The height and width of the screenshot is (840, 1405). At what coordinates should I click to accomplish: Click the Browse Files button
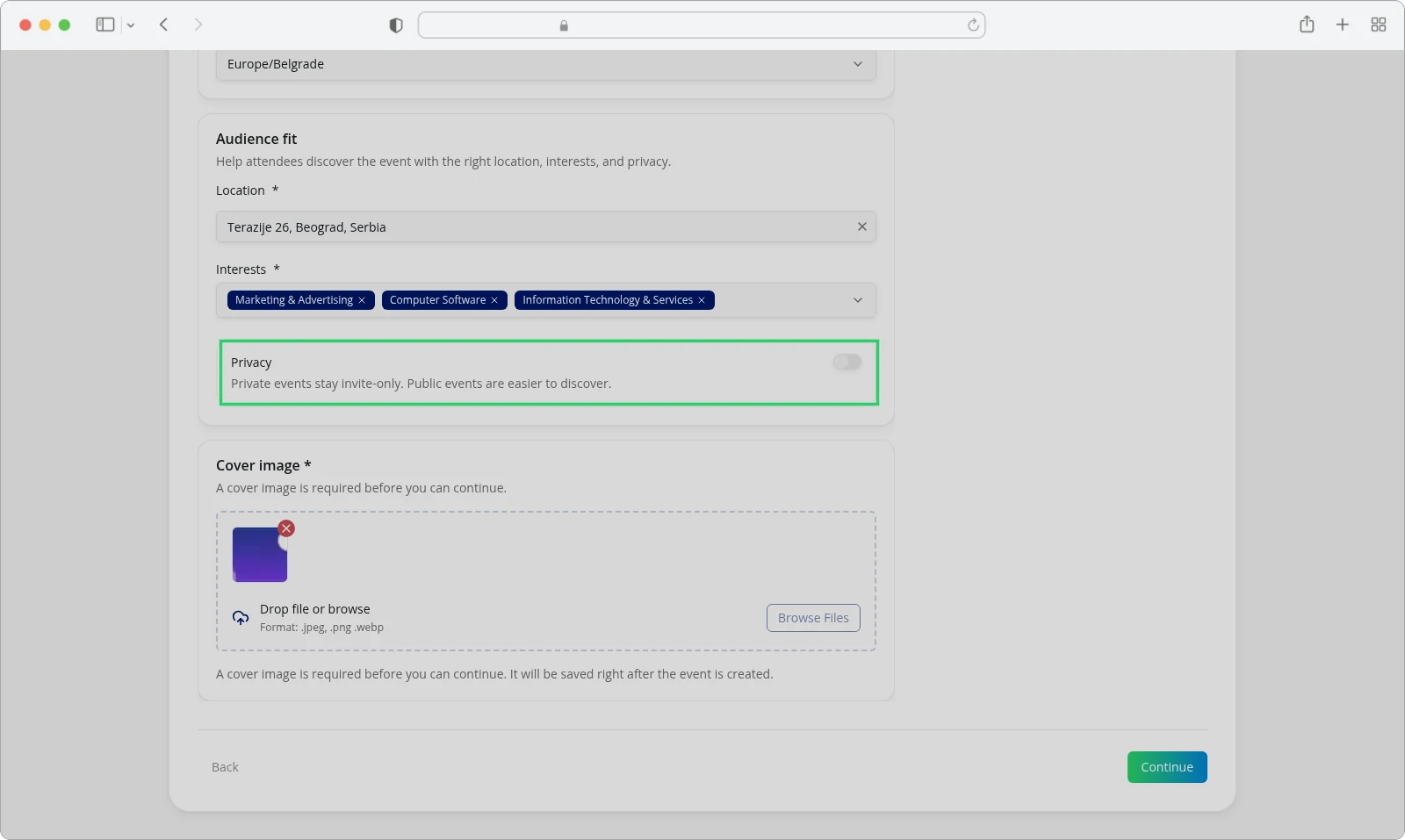(813, 618)
